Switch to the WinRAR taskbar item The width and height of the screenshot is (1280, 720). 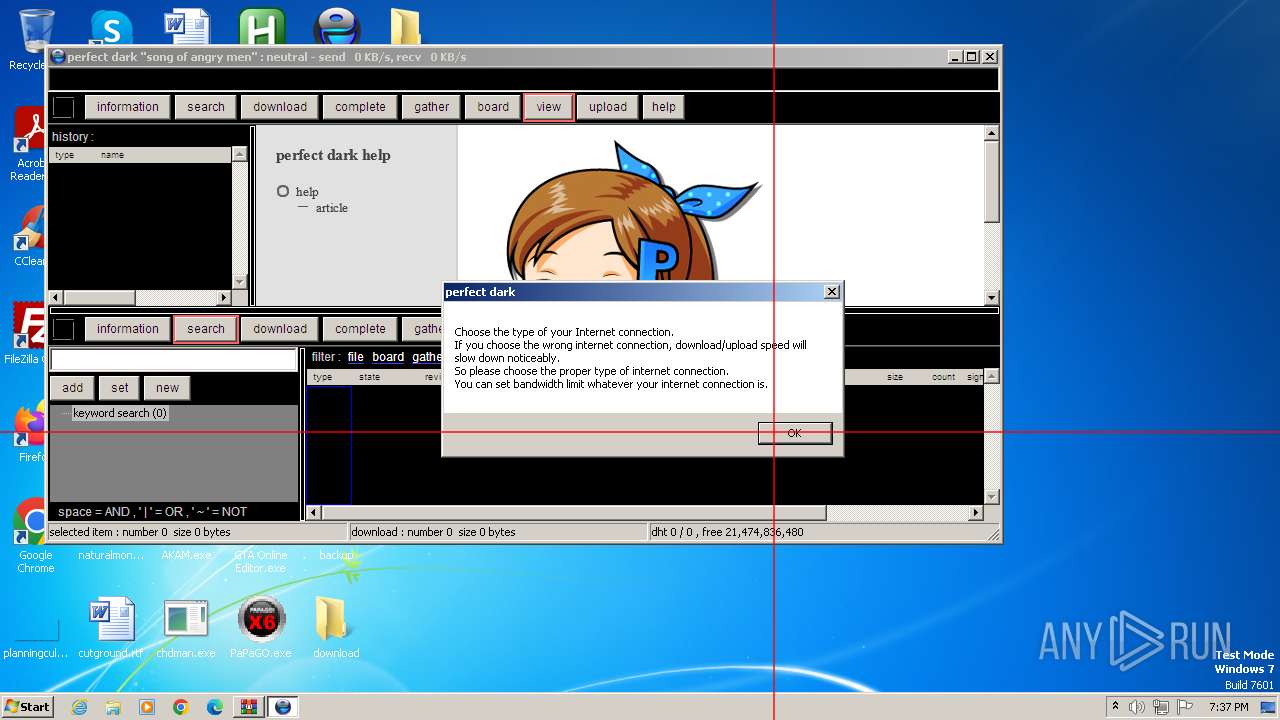point(249,707)
